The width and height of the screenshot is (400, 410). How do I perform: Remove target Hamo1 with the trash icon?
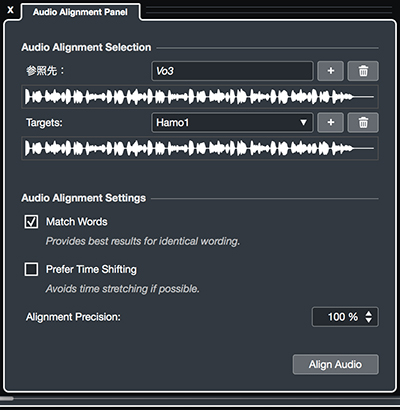point(363,123)
